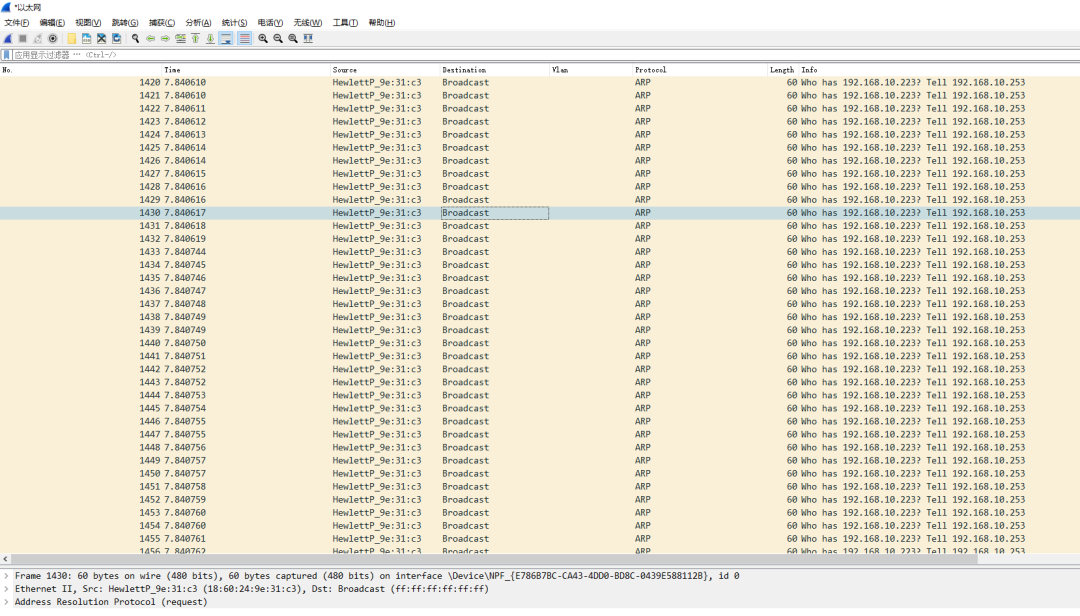The image size is (1080, 616).
Task: Select packet with time 7.840744
Action: (x=540, y=252)
